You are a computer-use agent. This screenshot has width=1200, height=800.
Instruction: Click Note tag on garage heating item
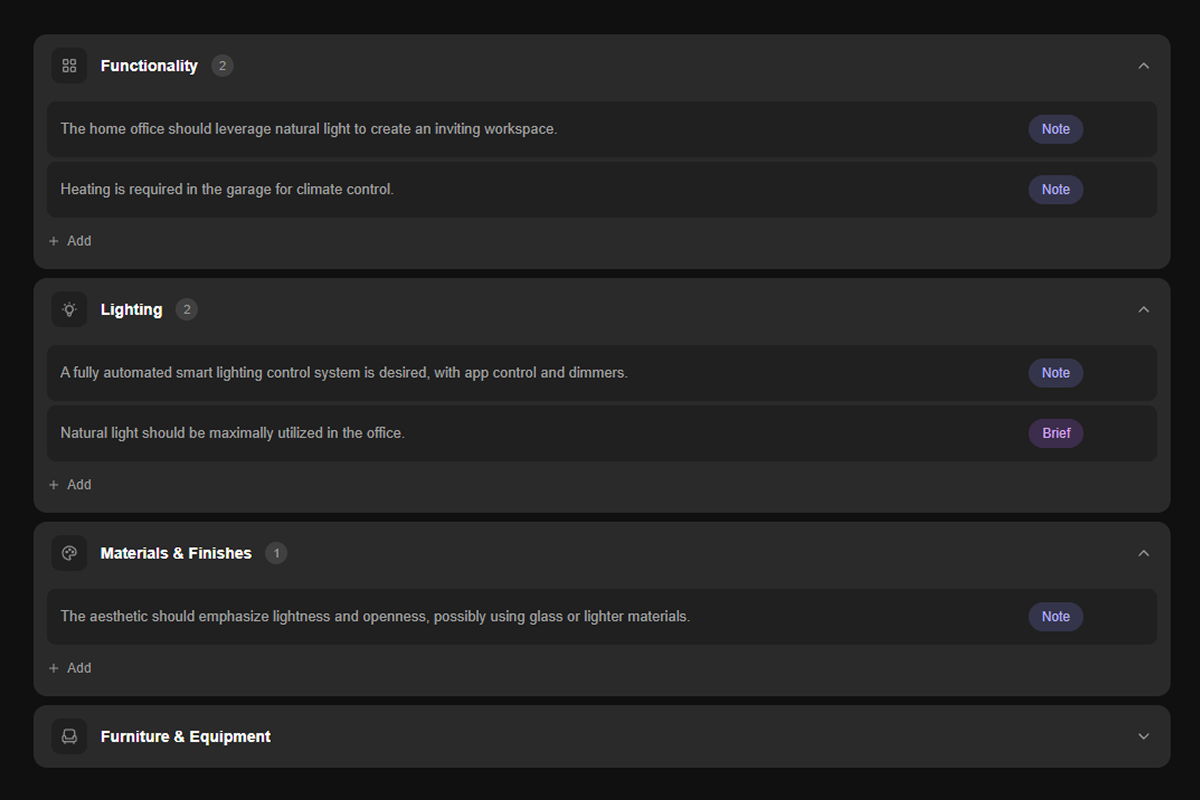point(1055,190)
